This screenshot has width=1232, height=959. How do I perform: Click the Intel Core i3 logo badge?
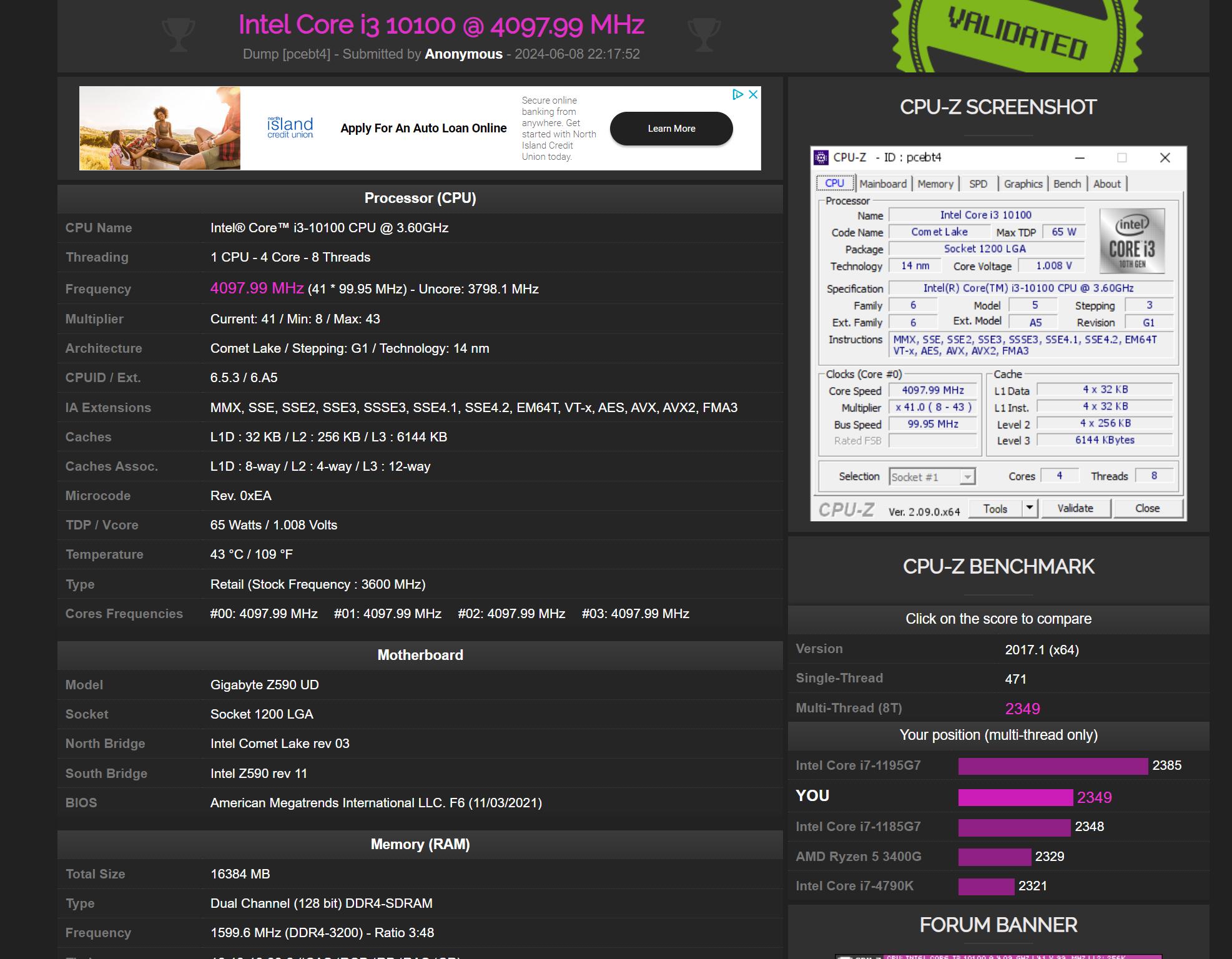[1131, 241]
